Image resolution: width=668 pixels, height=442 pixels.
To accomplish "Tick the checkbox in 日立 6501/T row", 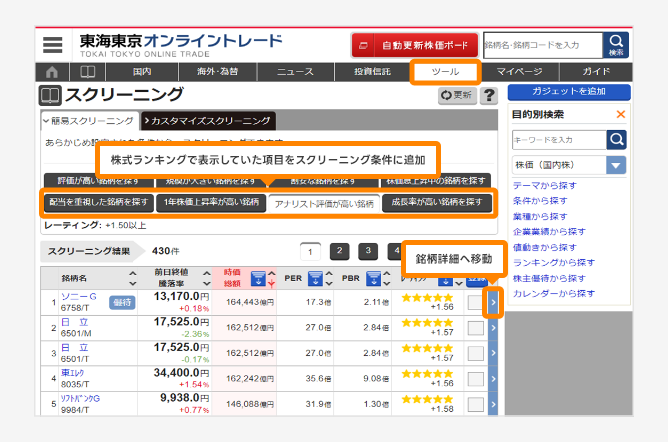I will [475, 353].
